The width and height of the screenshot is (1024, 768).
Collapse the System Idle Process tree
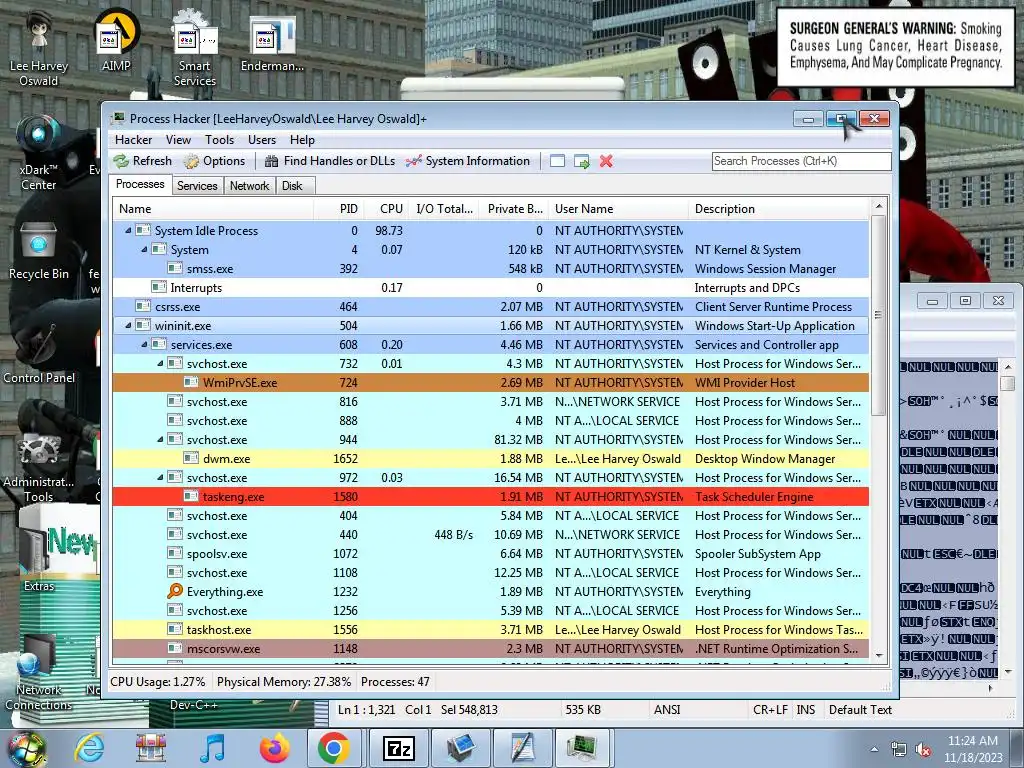click(x=128, y=231)
